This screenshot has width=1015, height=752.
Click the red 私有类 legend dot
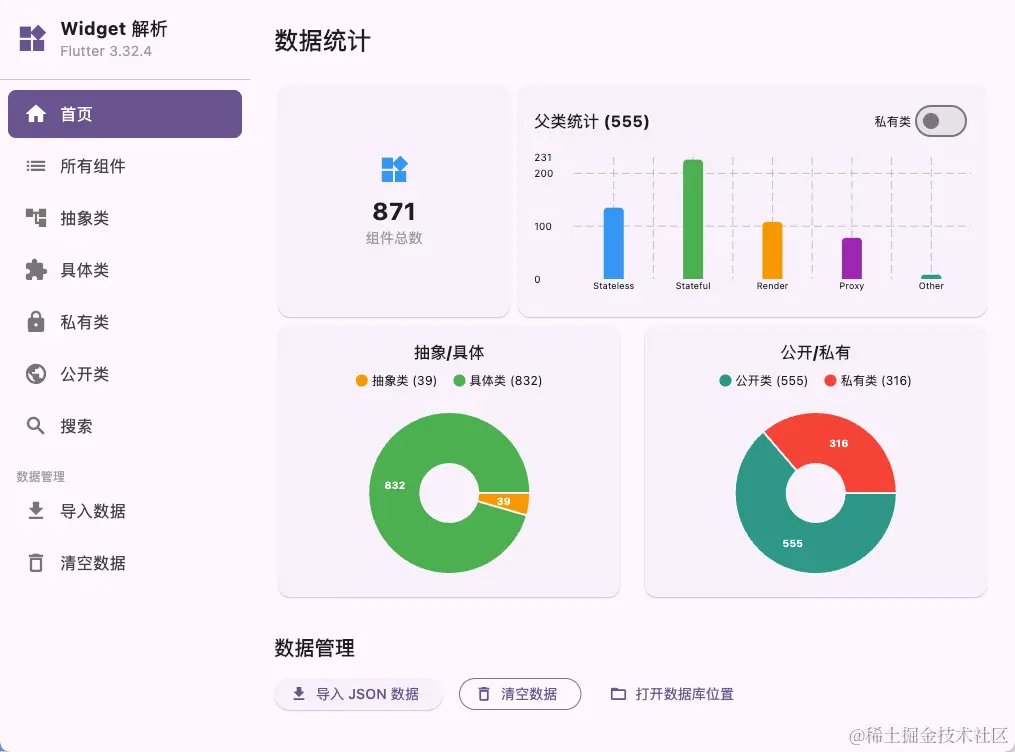831,381
